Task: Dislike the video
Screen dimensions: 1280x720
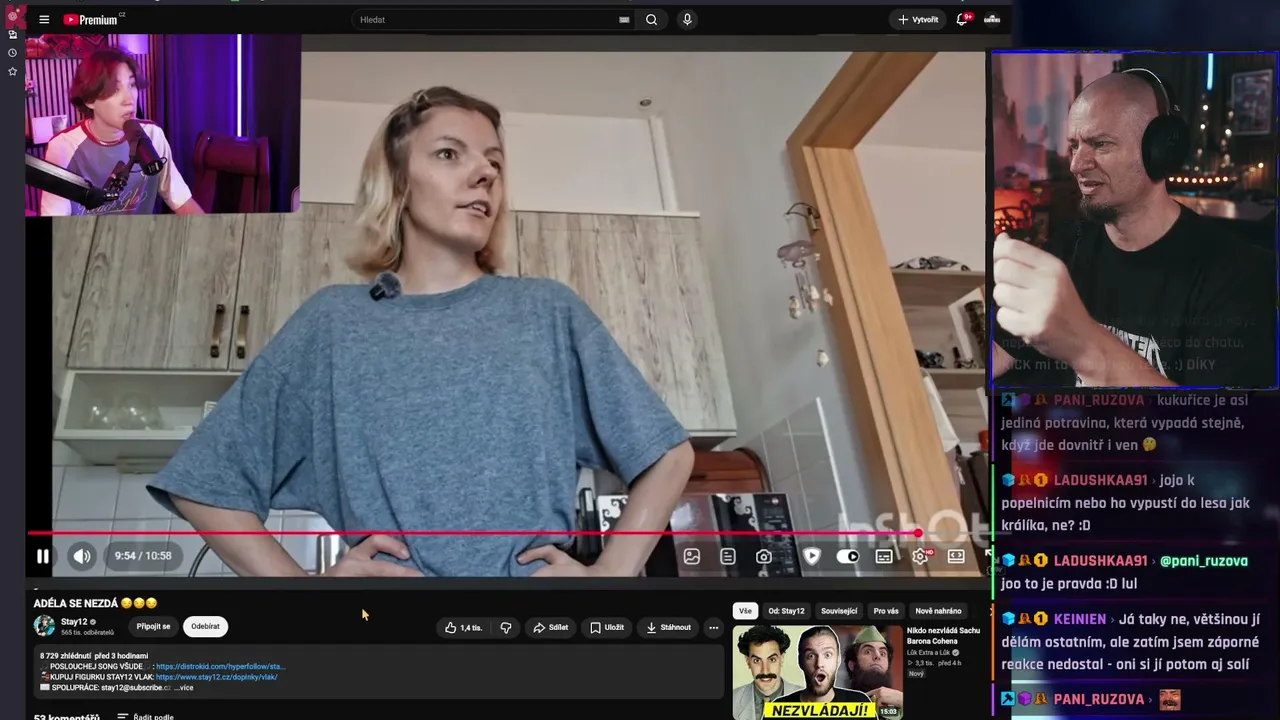Action: [506, 628]
